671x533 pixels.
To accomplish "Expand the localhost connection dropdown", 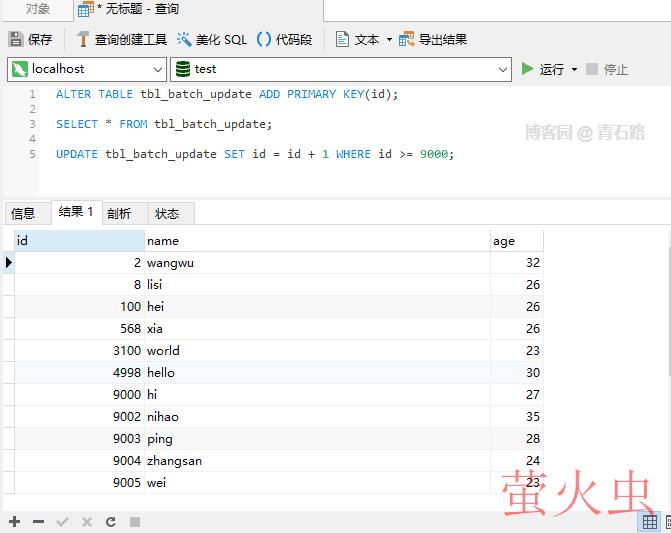I will [157, 69].
